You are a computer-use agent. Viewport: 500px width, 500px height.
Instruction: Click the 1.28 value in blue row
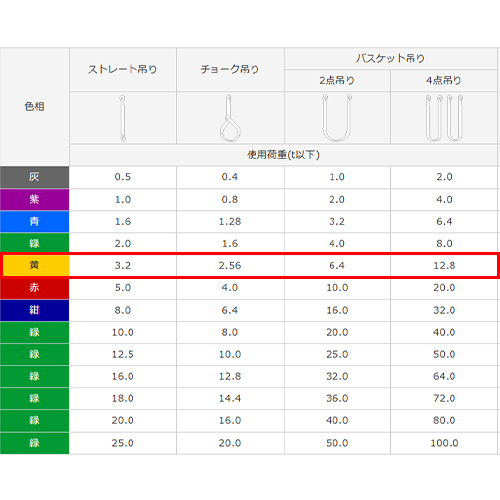(230, 221)
